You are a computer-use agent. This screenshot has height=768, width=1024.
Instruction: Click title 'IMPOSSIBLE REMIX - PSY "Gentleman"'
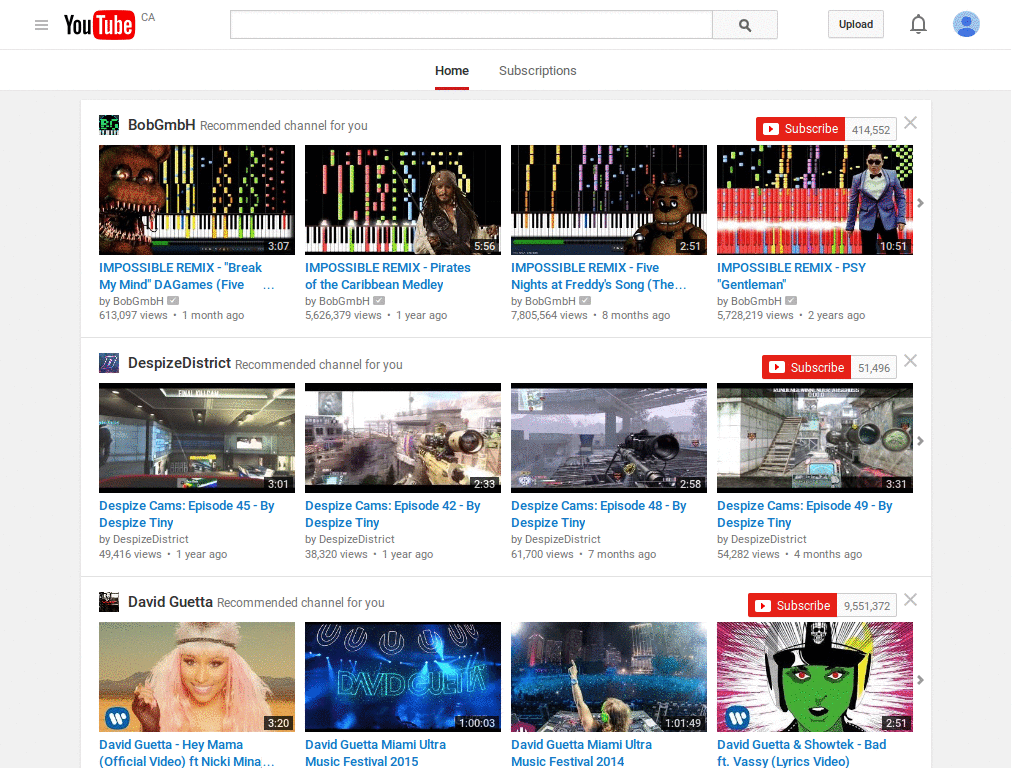pyautogui.click(x=792, y=276)
